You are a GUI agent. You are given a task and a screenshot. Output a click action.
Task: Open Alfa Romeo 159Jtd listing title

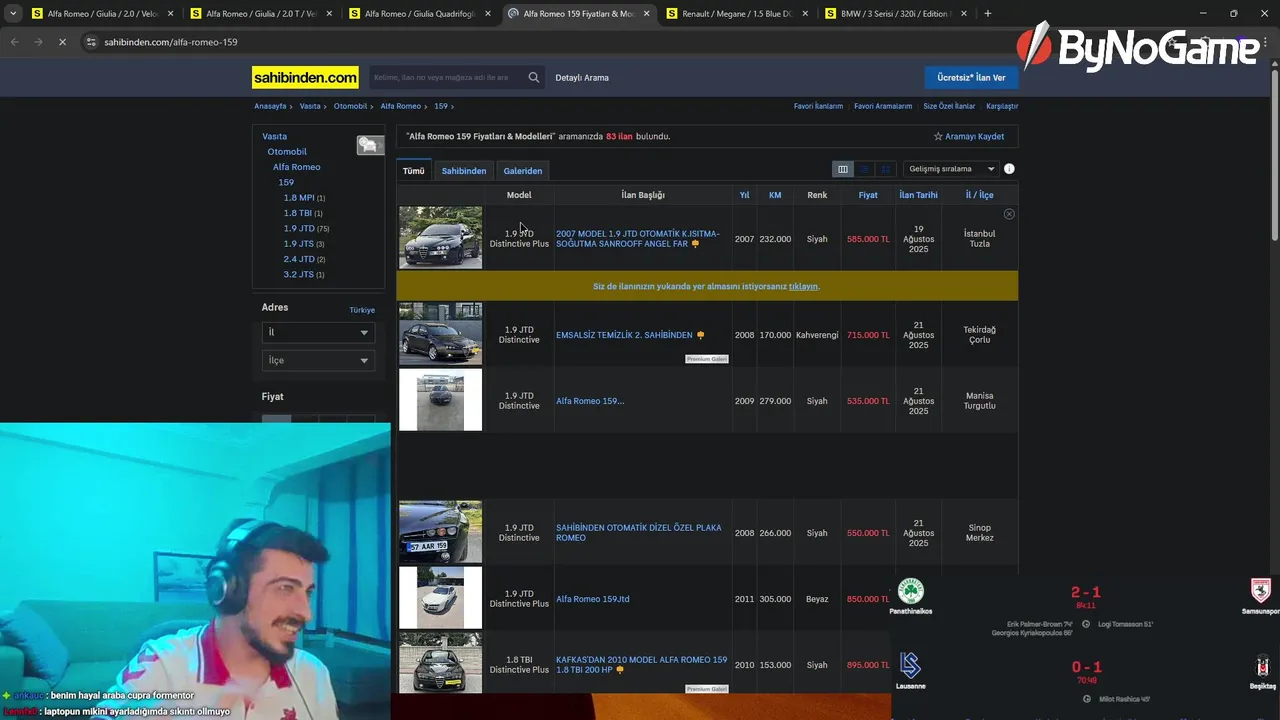click(x=593, y=599)
